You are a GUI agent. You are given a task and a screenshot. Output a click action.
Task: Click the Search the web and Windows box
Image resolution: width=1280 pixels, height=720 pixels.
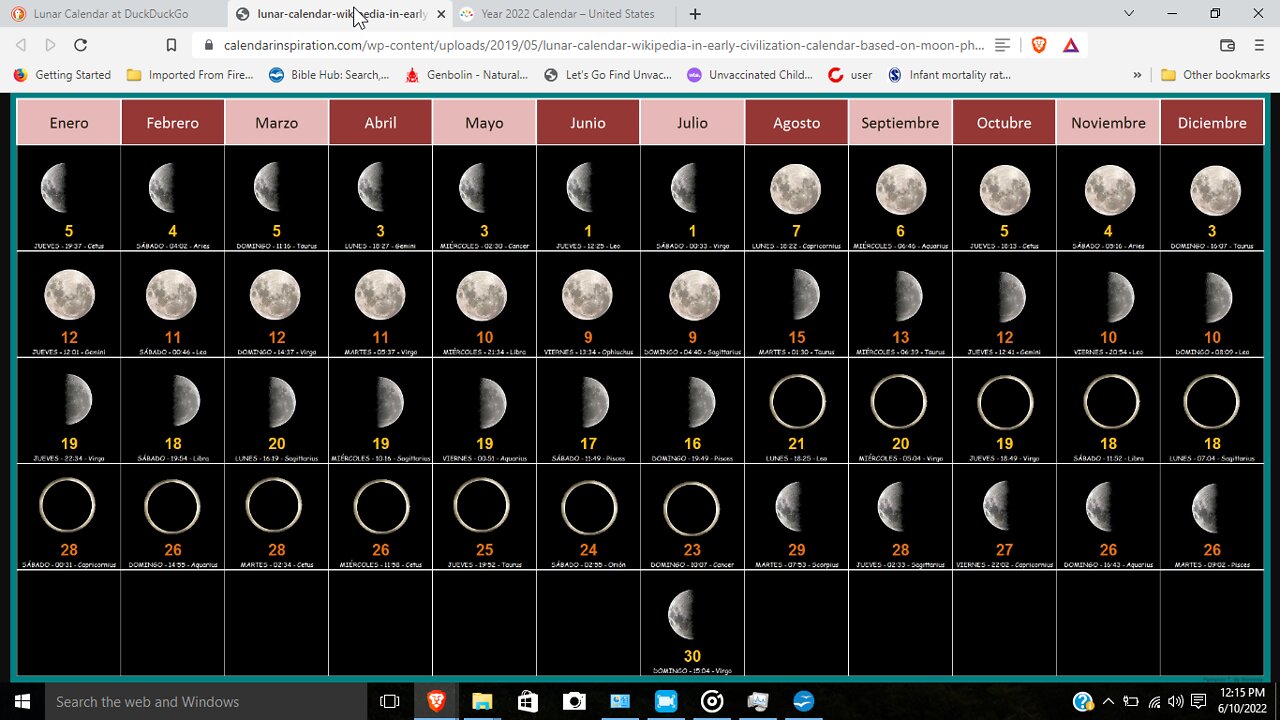(x=207, y=701)
